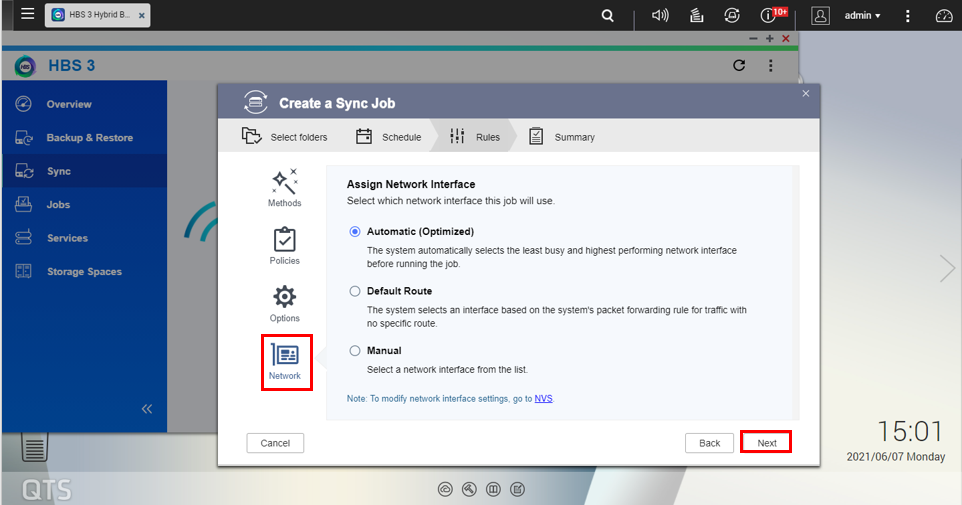Select the Default Route option
This screenshot has width=962, height=505.
click(x=355, y=291)
